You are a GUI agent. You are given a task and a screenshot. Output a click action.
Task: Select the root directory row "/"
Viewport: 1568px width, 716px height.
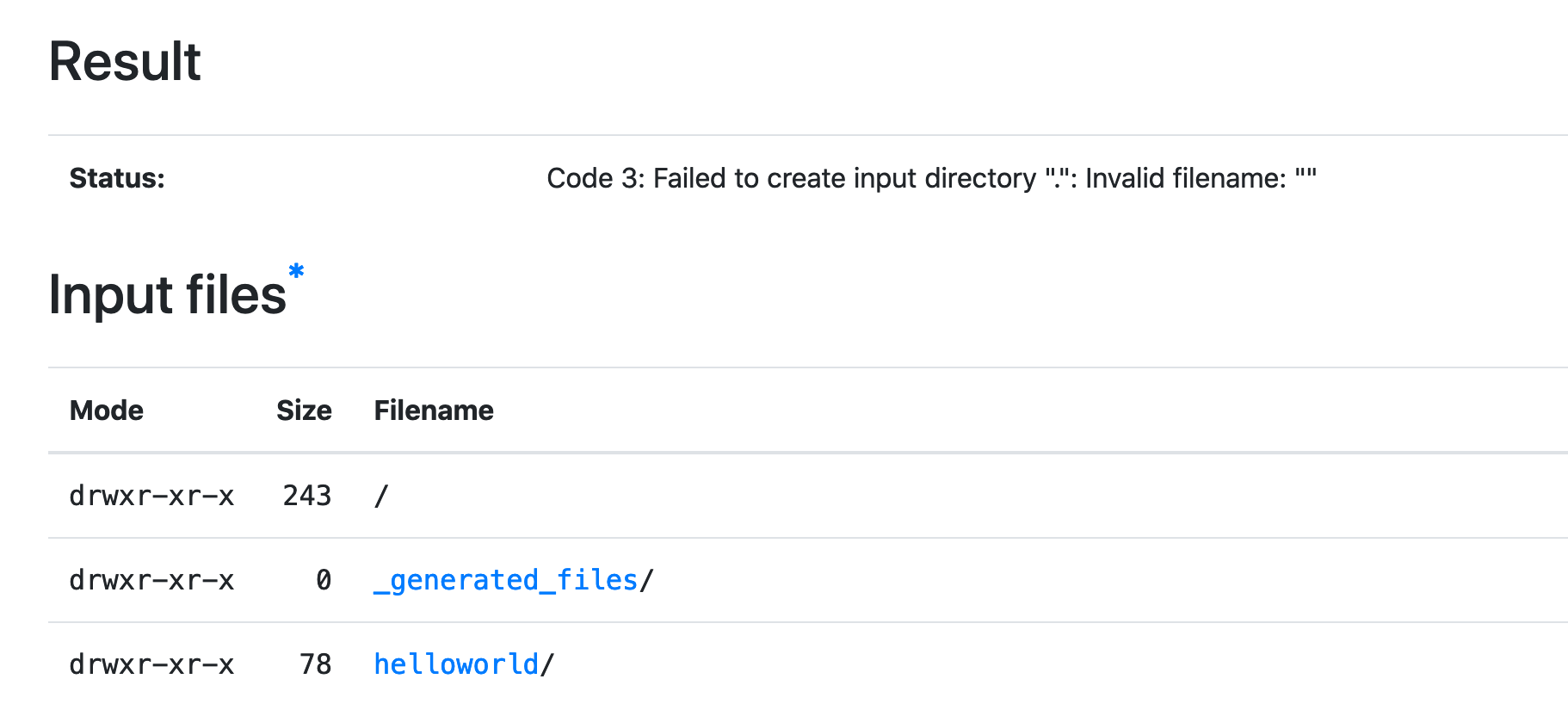click(x=379, y=496)
